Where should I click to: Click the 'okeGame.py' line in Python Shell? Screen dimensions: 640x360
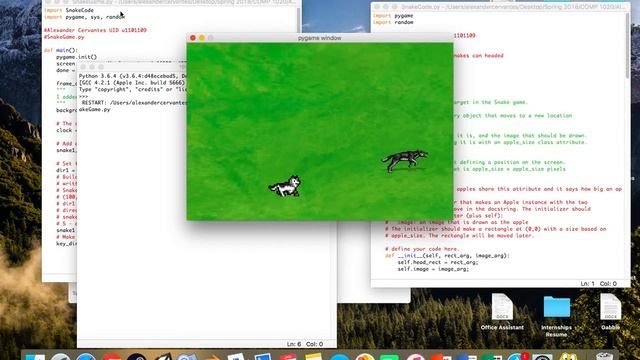tap(94, 109)
